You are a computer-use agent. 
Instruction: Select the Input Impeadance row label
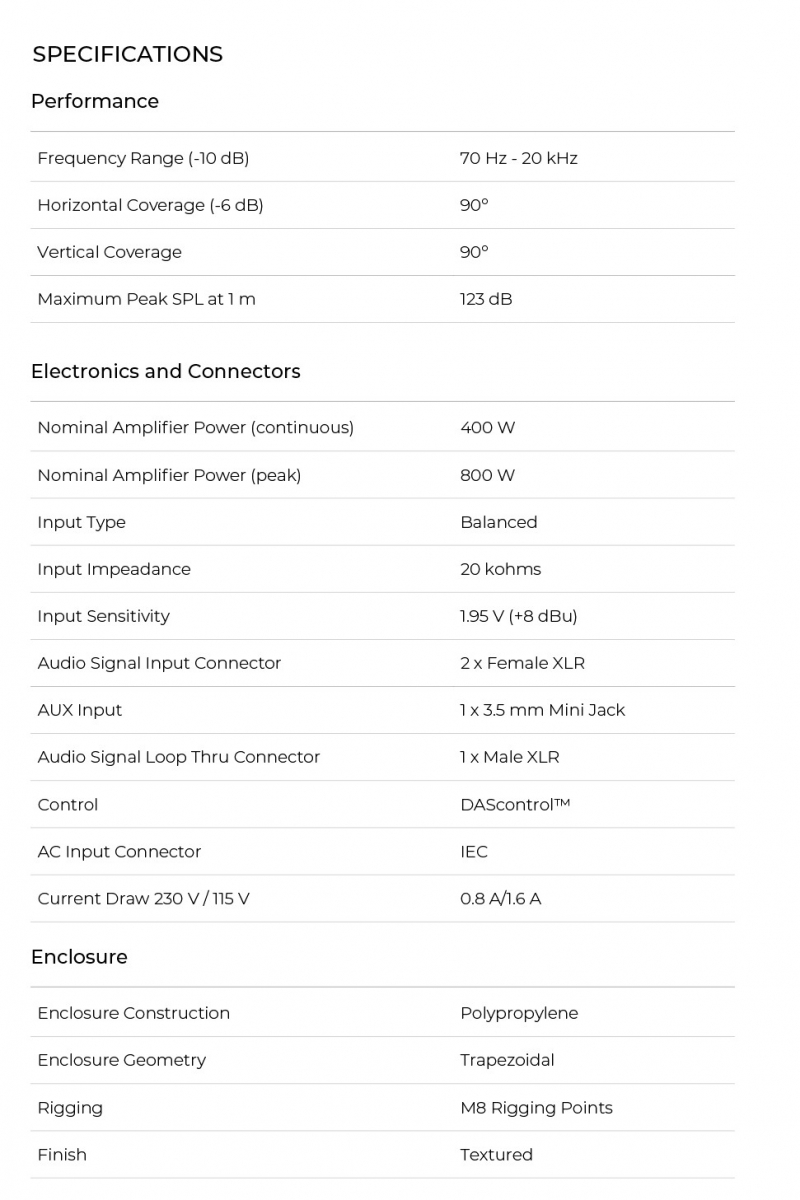click(114, 569)
